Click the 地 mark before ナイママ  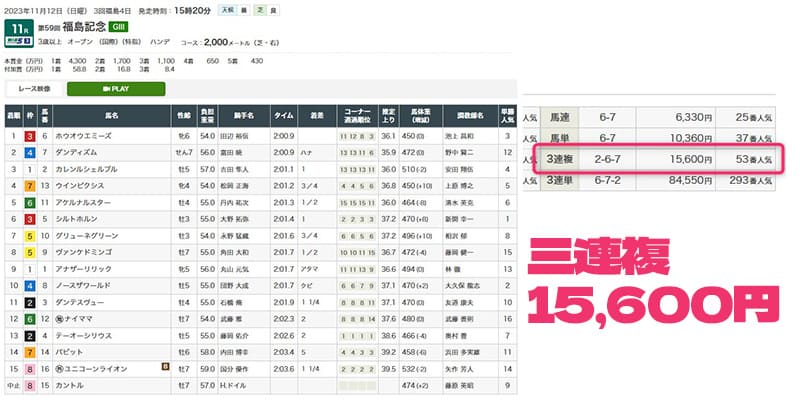click(60, 319)
